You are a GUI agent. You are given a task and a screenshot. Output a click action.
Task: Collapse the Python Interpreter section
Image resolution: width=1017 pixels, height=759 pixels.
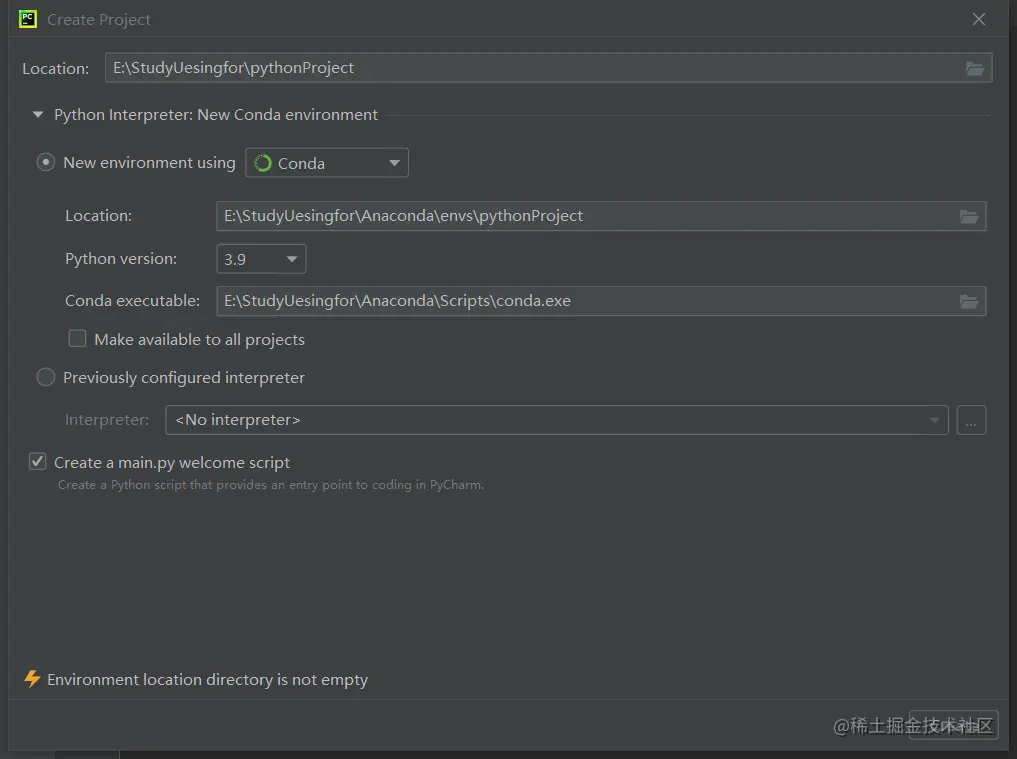pyautogui.click(x=38, y=115)
